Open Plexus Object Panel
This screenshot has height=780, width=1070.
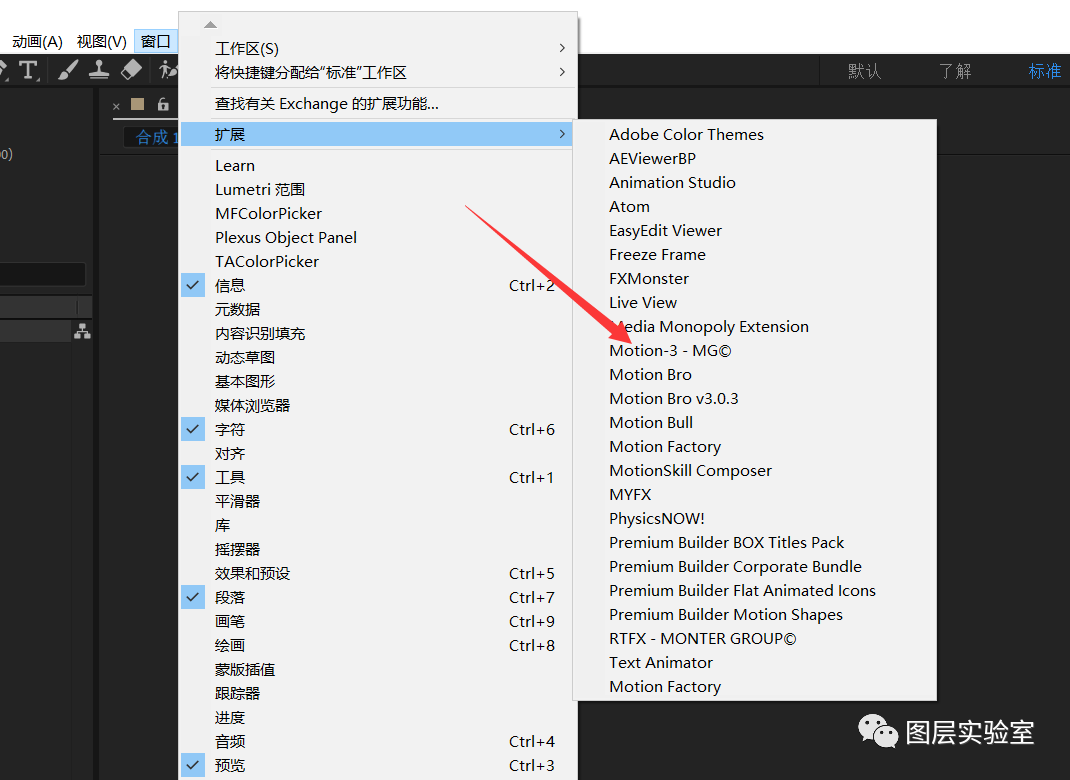(x=376, y=237)
